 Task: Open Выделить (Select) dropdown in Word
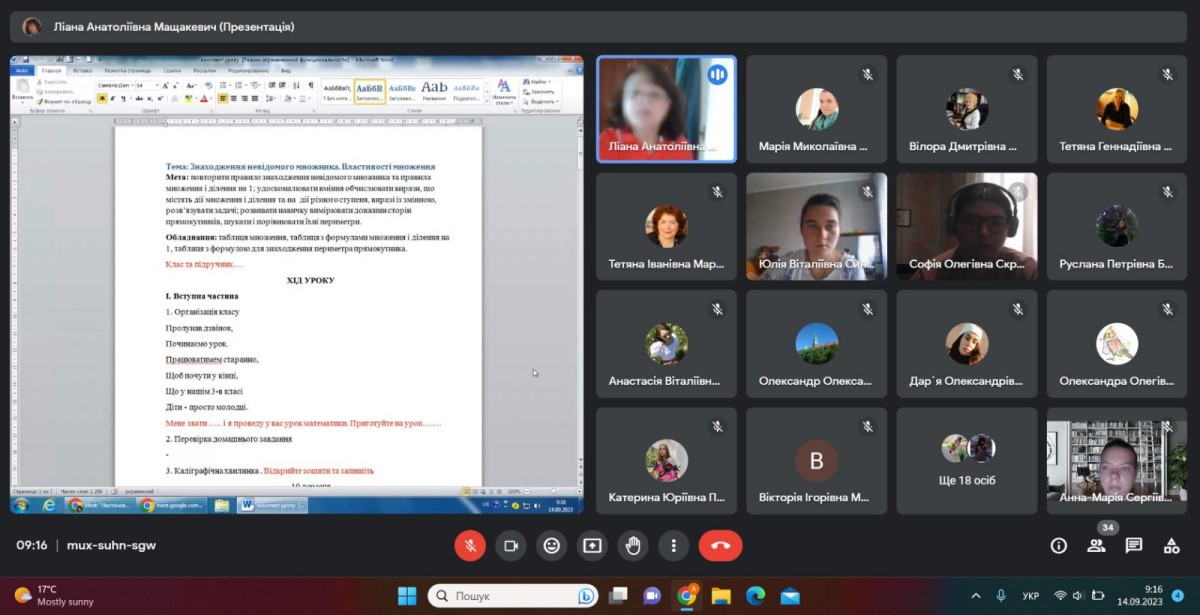coord(540,101)
